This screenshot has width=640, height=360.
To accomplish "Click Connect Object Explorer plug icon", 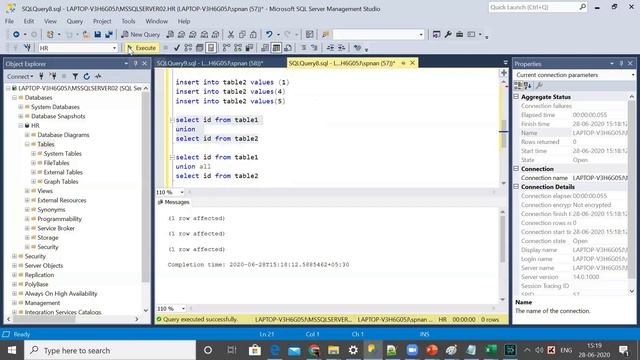I will pos(41,76).
